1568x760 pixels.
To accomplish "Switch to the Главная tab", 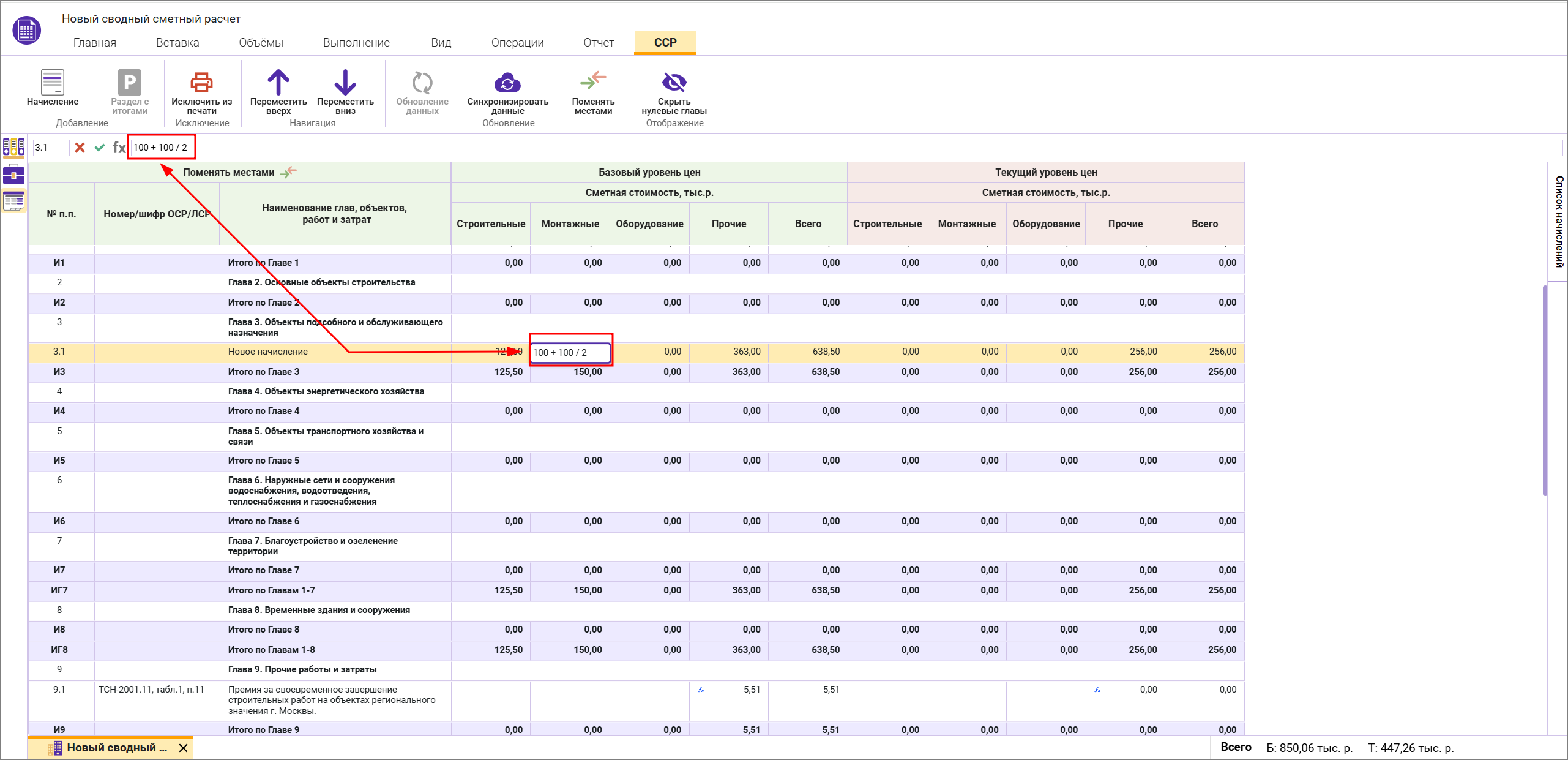I will (94, 43).
